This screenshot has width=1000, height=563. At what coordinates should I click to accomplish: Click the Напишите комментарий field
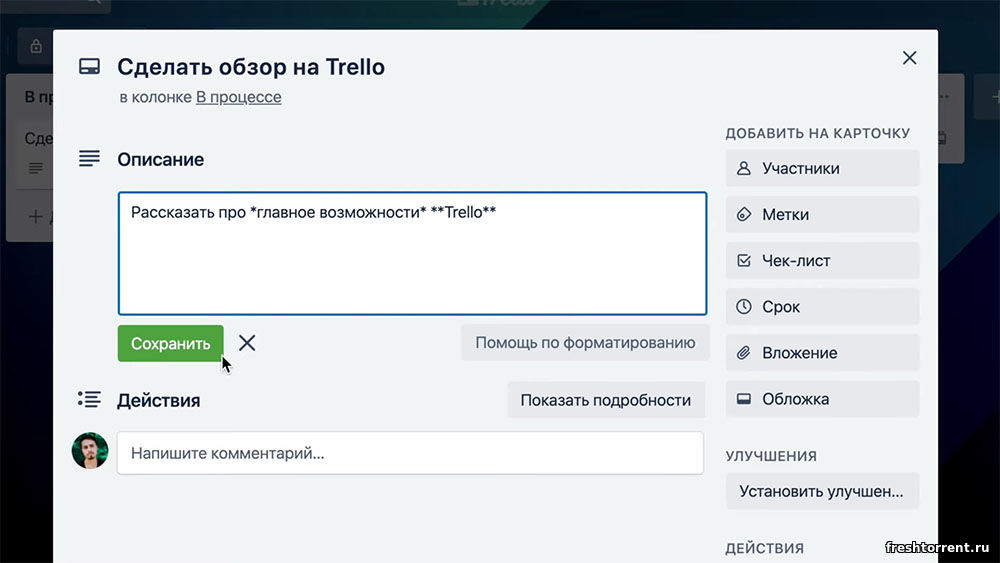point(410,453)
